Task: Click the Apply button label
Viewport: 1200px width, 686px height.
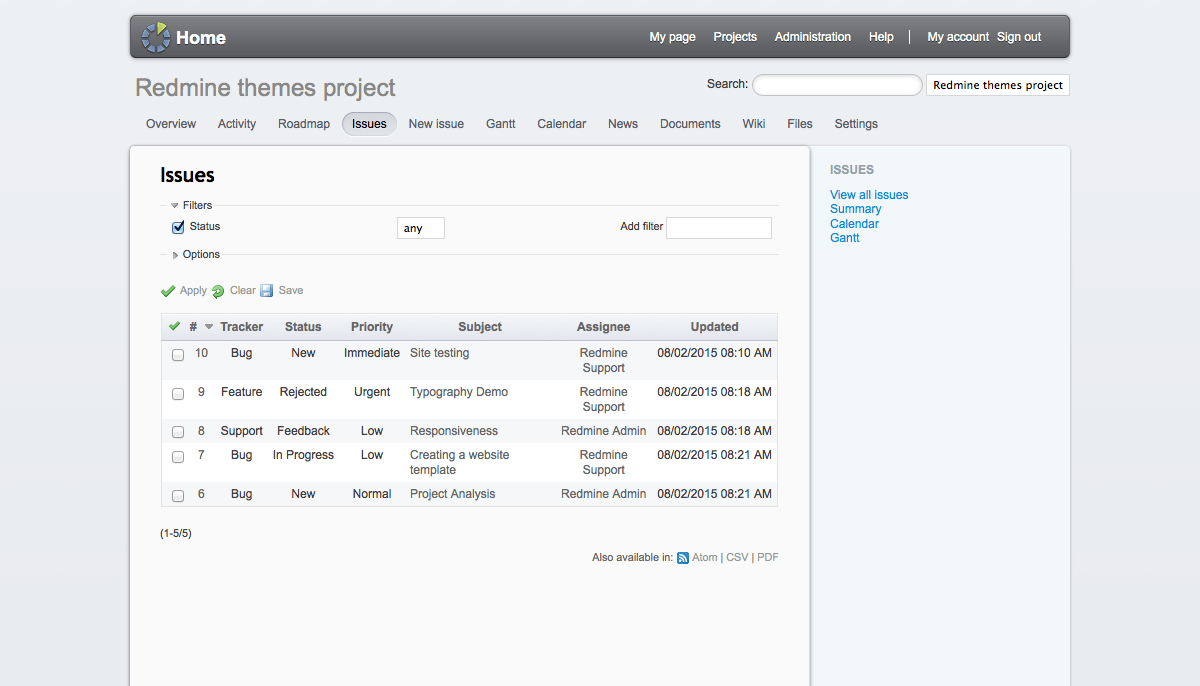Action: coord(193,291)
